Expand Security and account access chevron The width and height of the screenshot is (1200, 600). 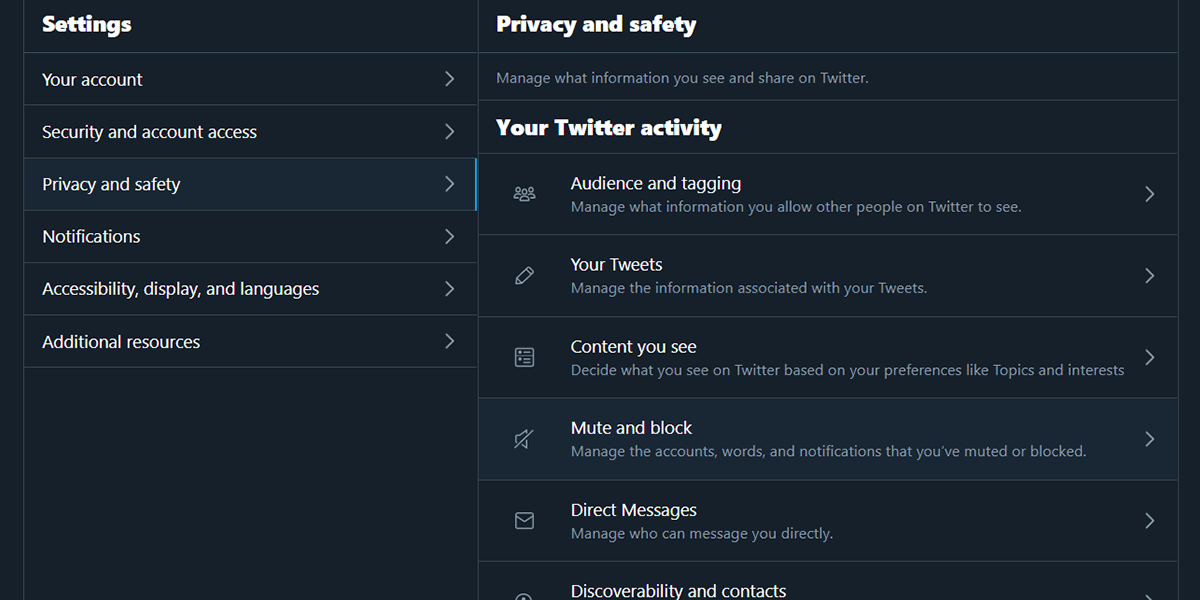(x=449, y=132)
